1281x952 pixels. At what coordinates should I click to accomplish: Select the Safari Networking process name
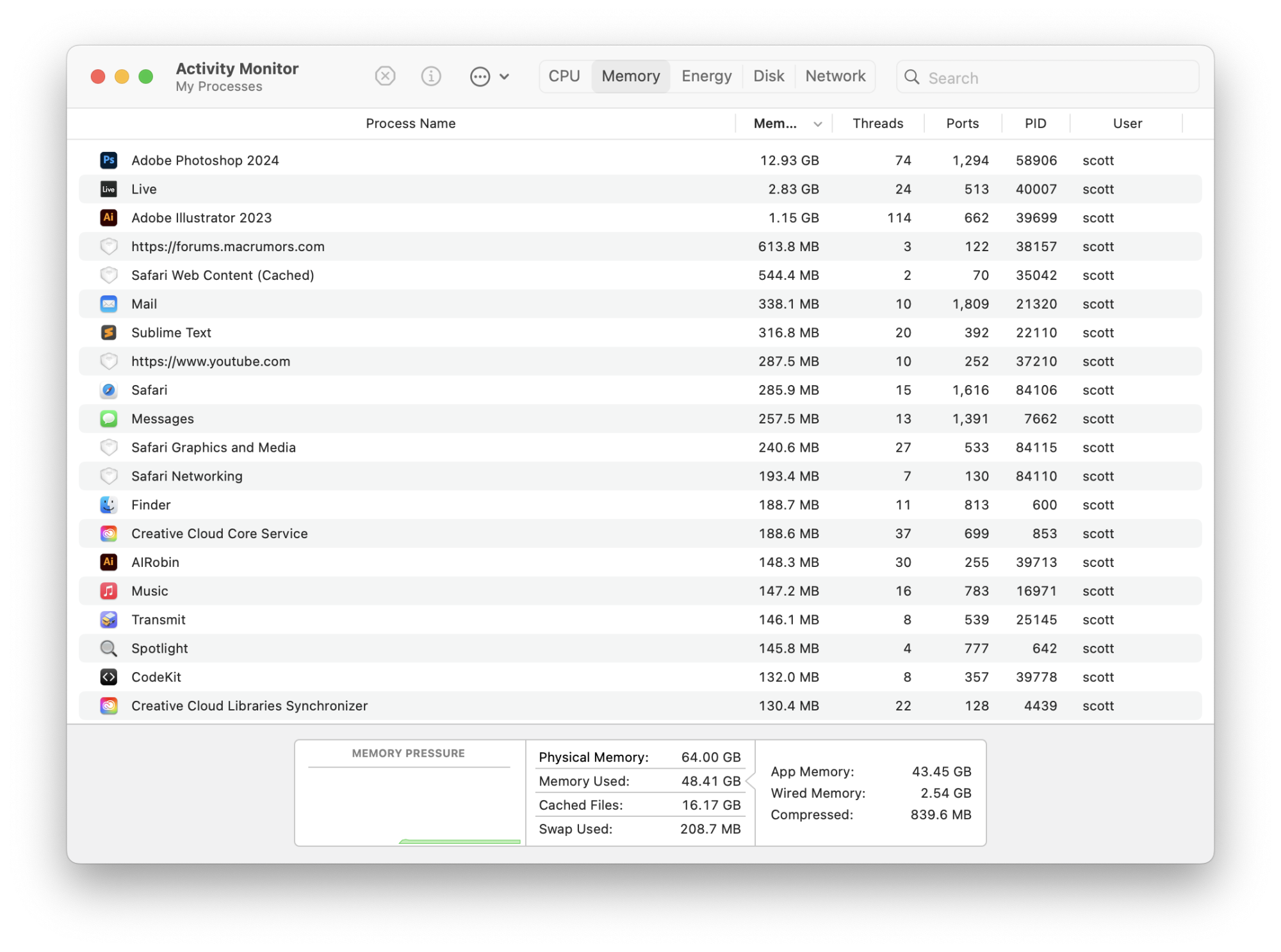coord(186,476)
